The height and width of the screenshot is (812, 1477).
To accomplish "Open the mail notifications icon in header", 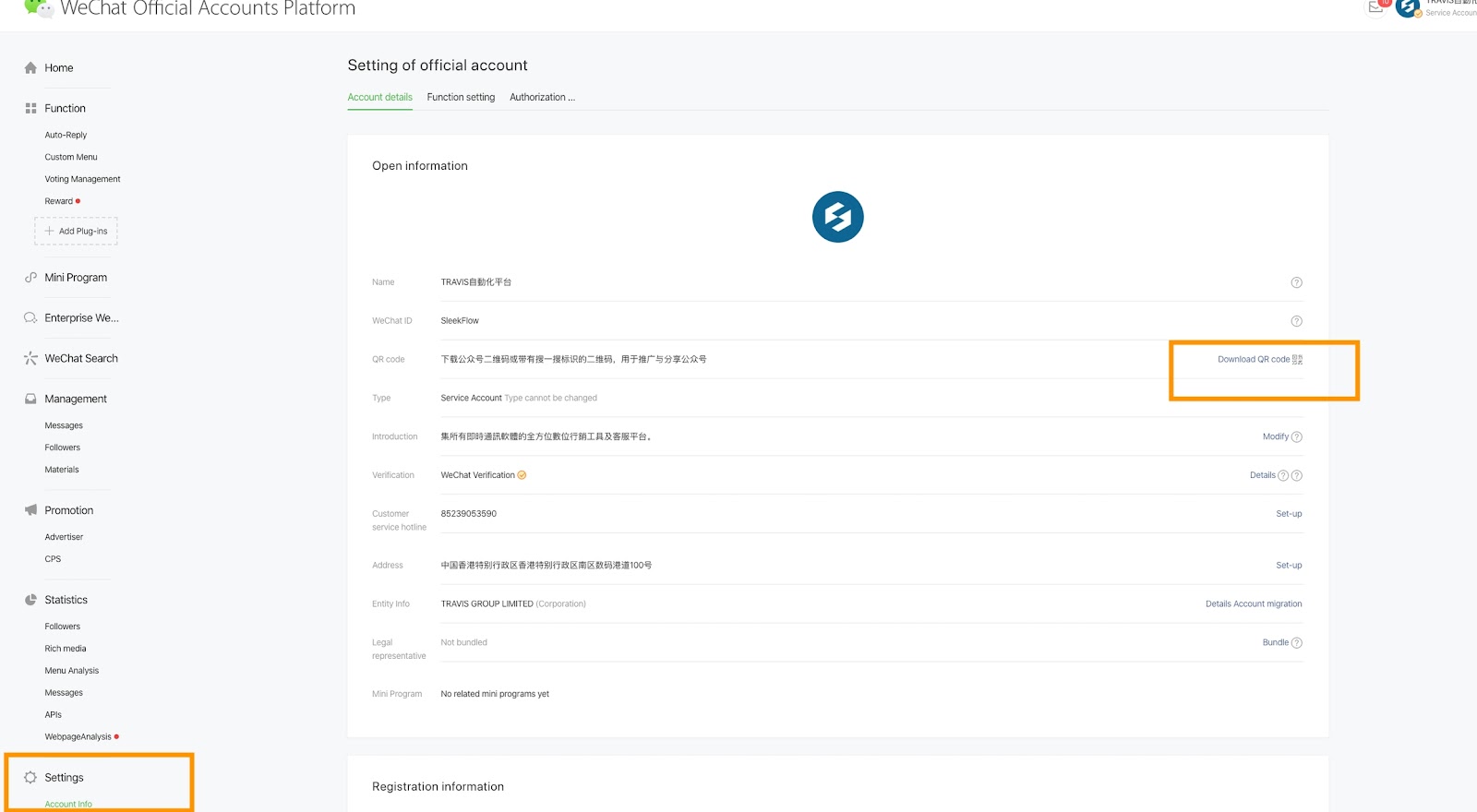I will pos(1375,6).
